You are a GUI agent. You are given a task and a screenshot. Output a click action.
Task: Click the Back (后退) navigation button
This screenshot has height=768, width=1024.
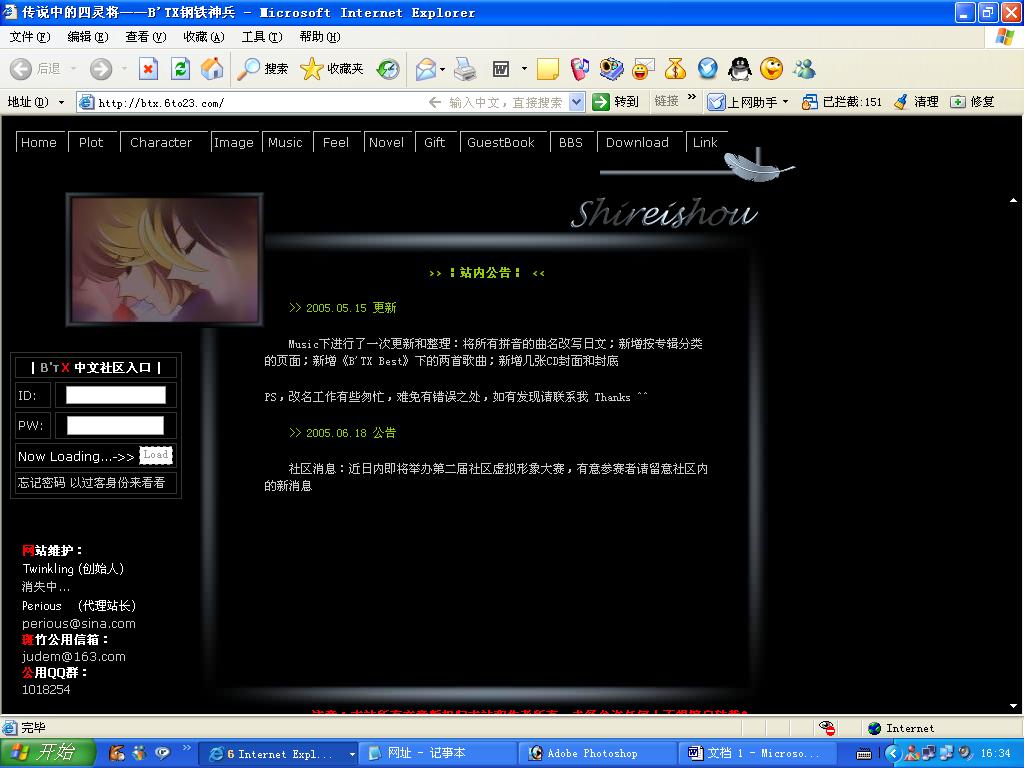pos(35,69)
